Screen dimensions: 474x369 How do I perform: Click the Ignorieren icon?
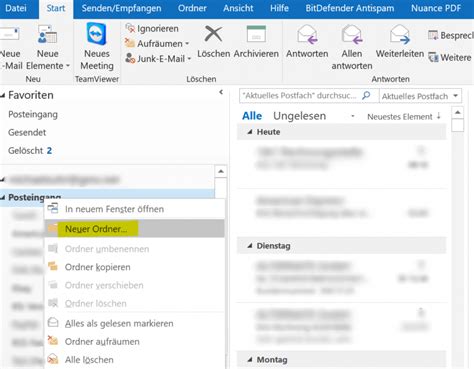coord(130,28)
